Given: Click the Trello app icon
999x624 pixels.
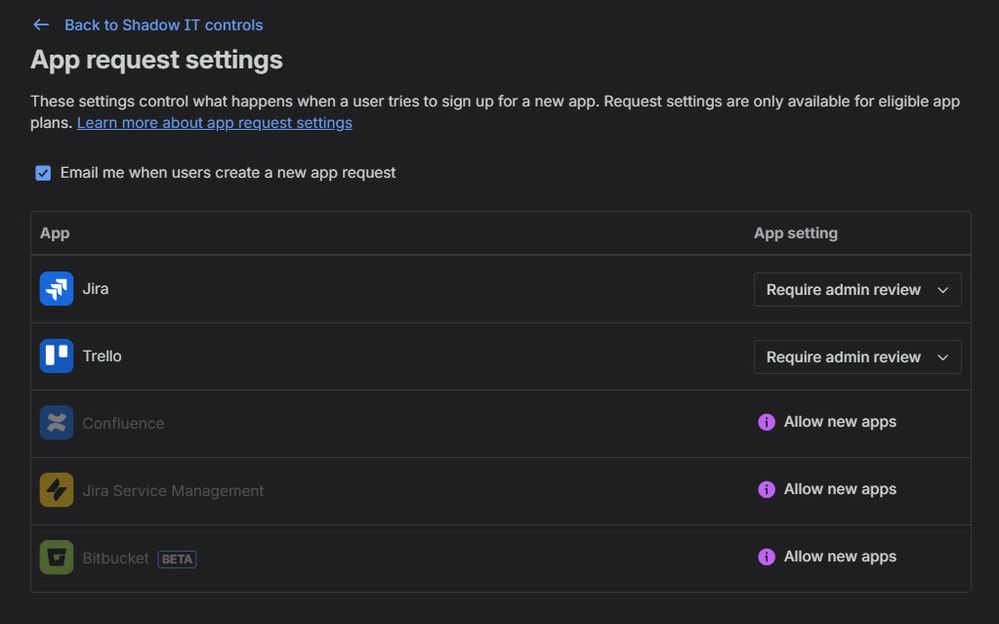Looking at the screenshot, I should 56,356.
